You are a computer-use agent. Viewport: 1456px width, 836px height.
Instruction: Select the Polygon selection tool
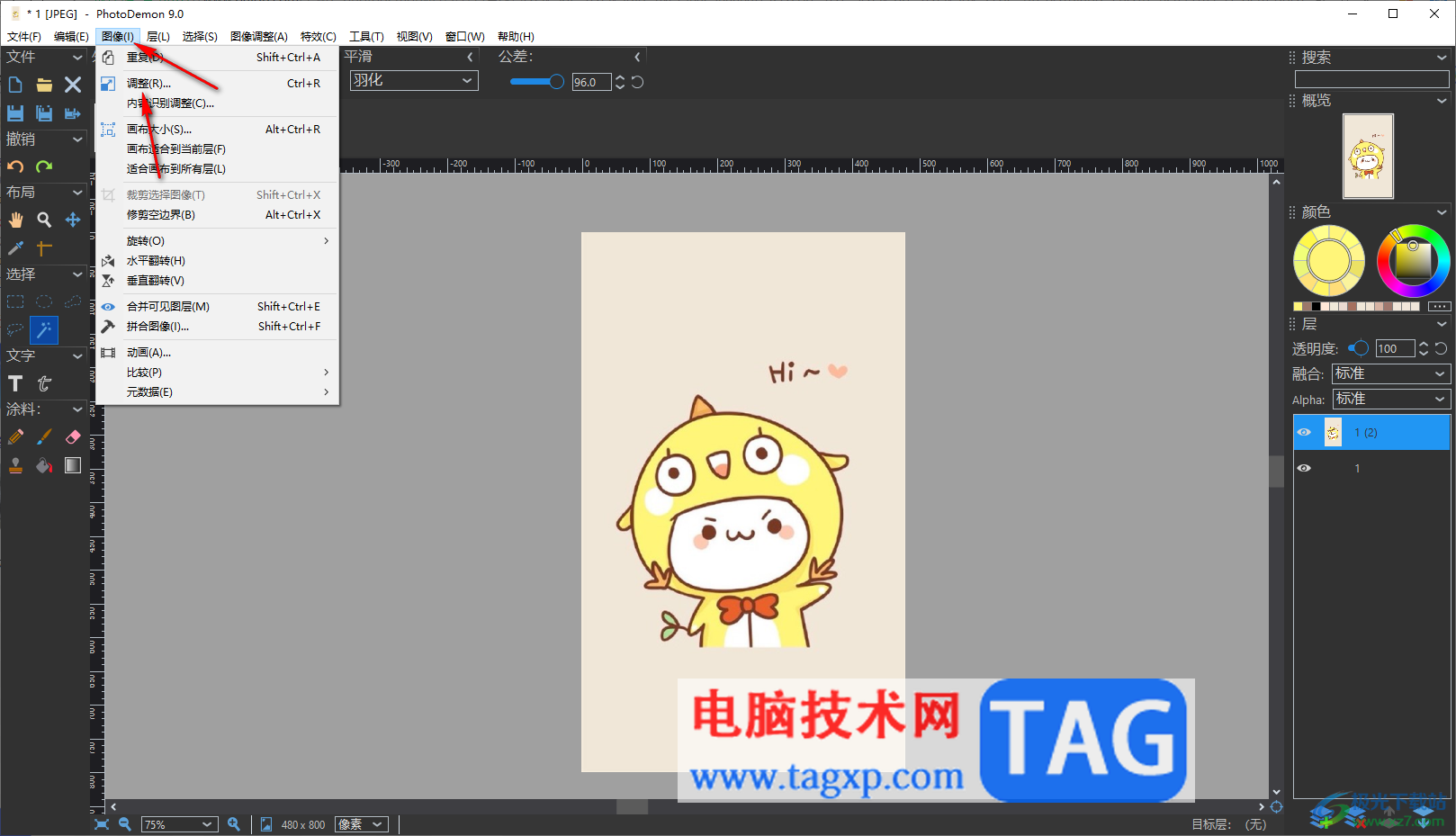[73, 301]
